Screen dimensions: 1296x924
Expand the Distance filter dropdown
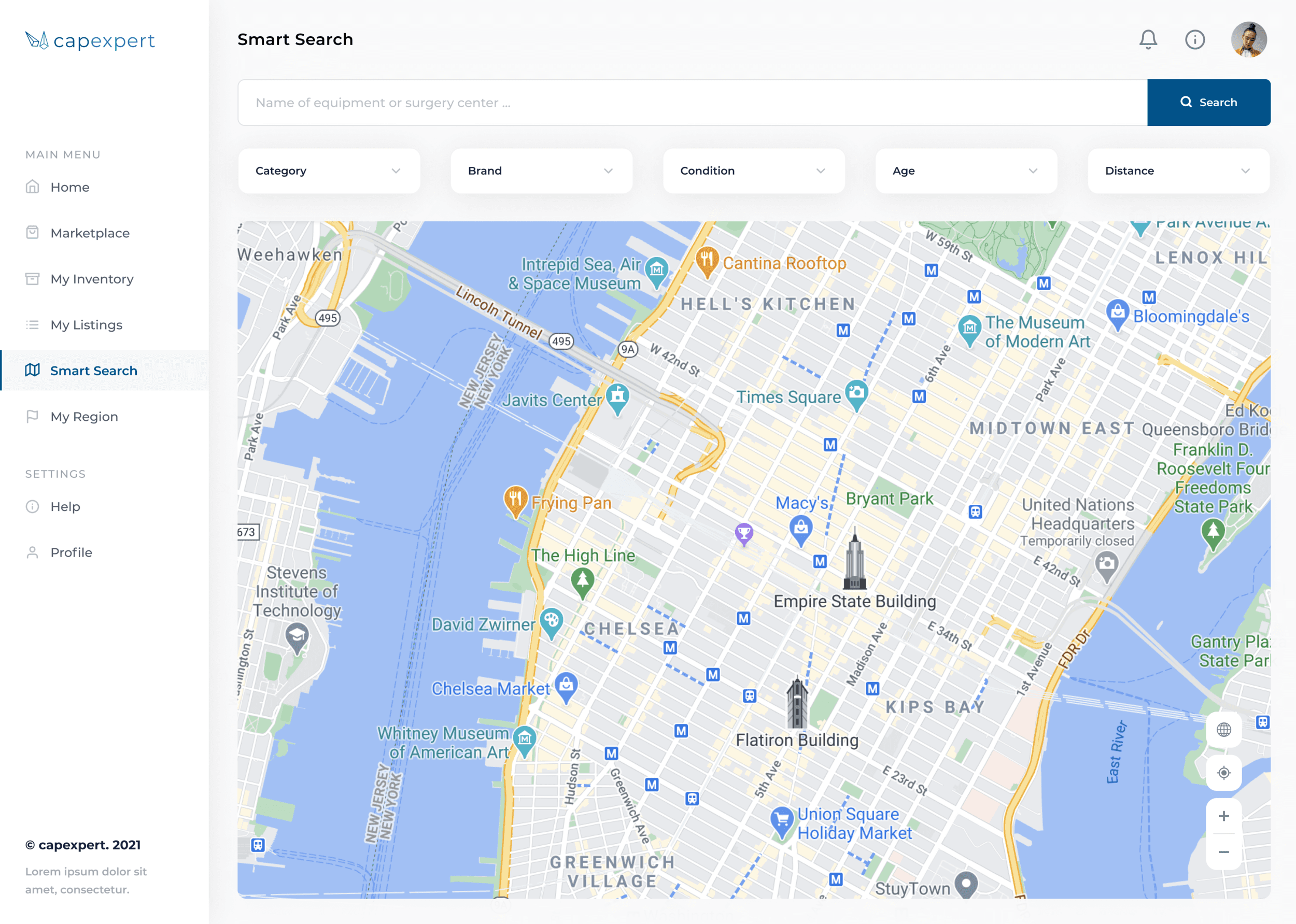1178,170
